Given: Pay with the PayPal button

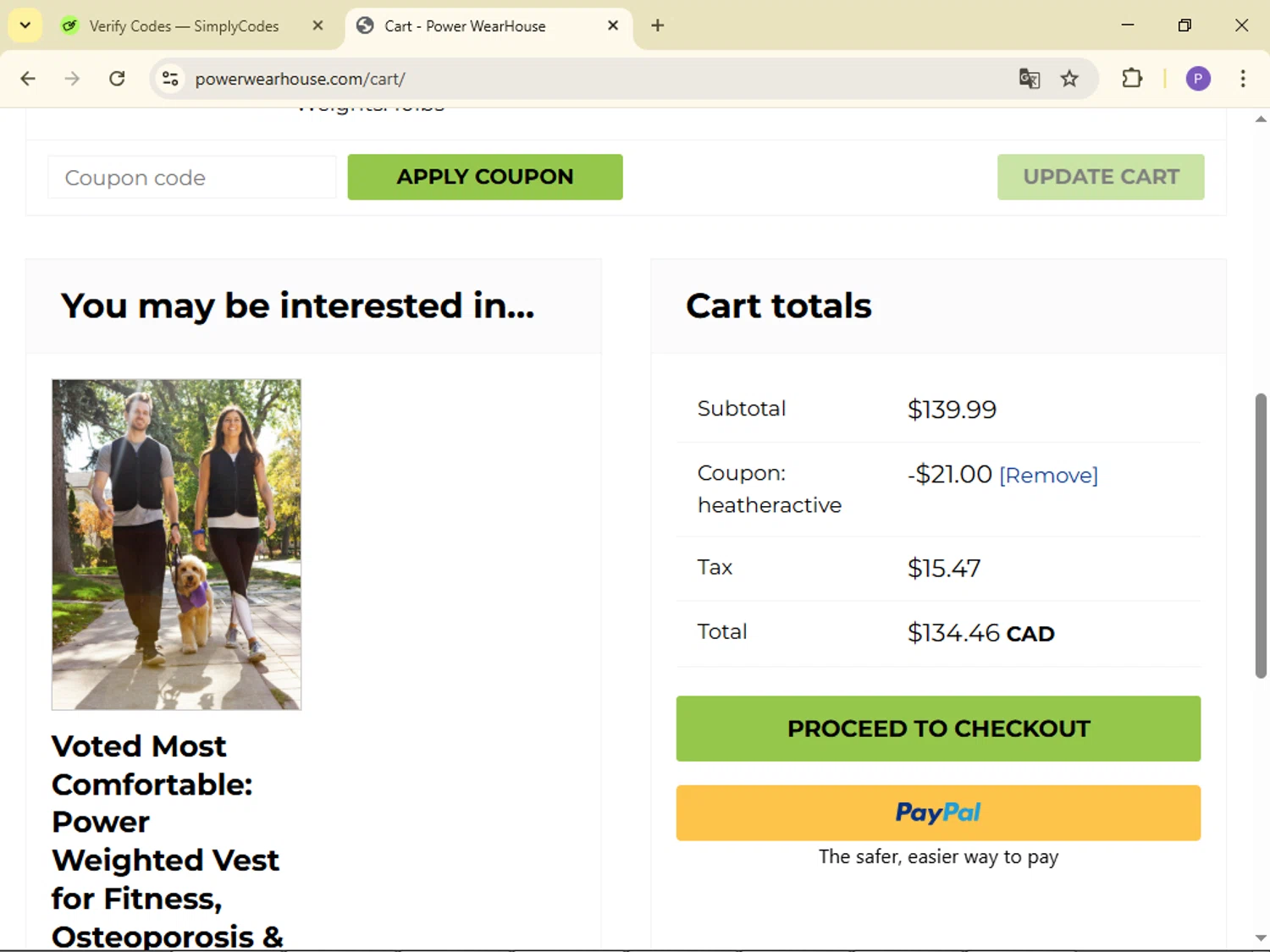Looking at the screenshot, I should 938,812.
